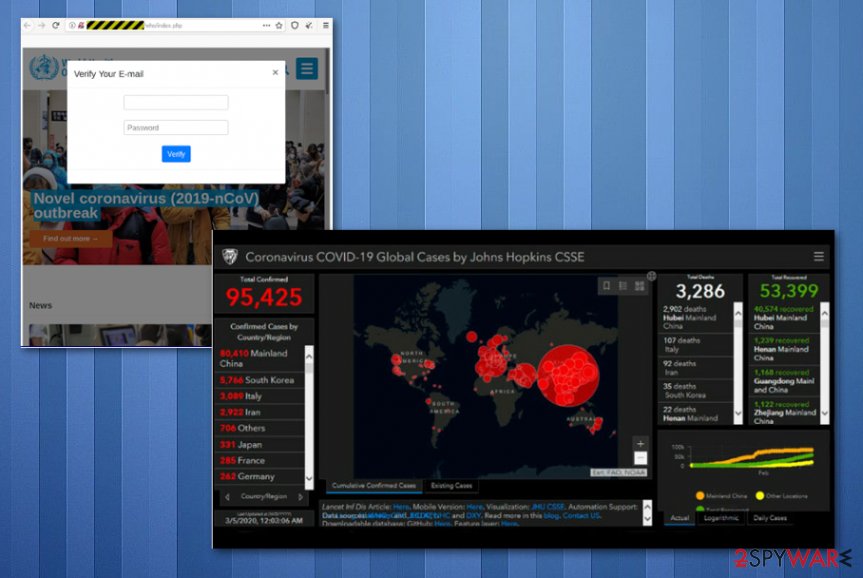Viewport: 863px width, 578px height.
Task: Click previous arrow beside Country/Region
Action: (227, 497)
